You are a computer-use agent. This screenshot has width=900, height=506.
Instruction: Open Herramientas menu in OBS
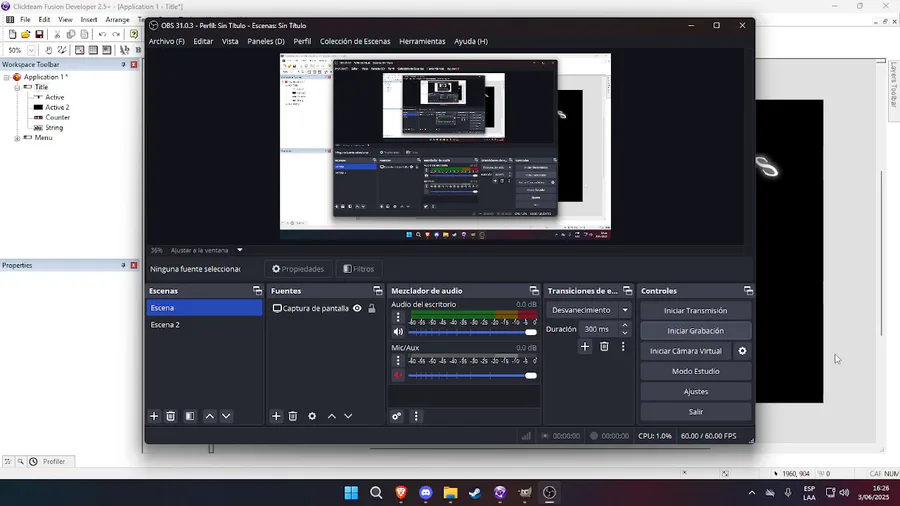pyautogui.click(x=422, y=41)
